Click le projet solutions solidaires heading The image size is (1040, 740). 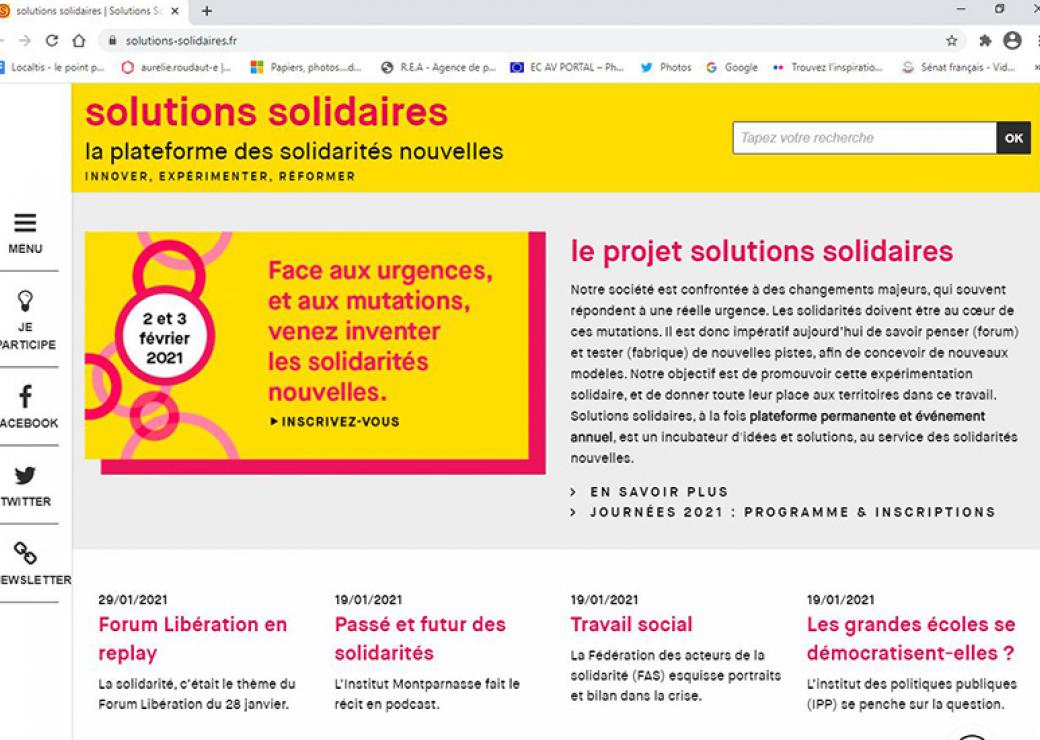click(x=761, y=251)
